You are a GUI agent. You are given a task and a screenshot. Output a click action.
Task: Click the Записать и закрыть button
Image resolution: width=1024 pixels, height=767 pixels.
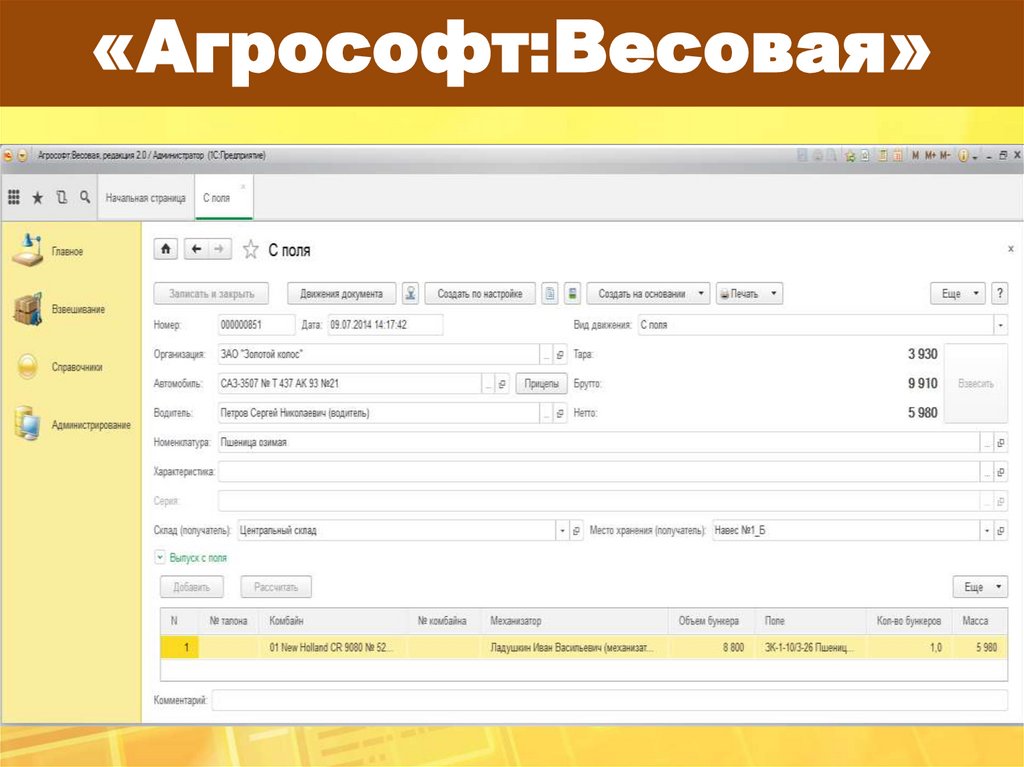pyautogui.click(x=212, y=293)
